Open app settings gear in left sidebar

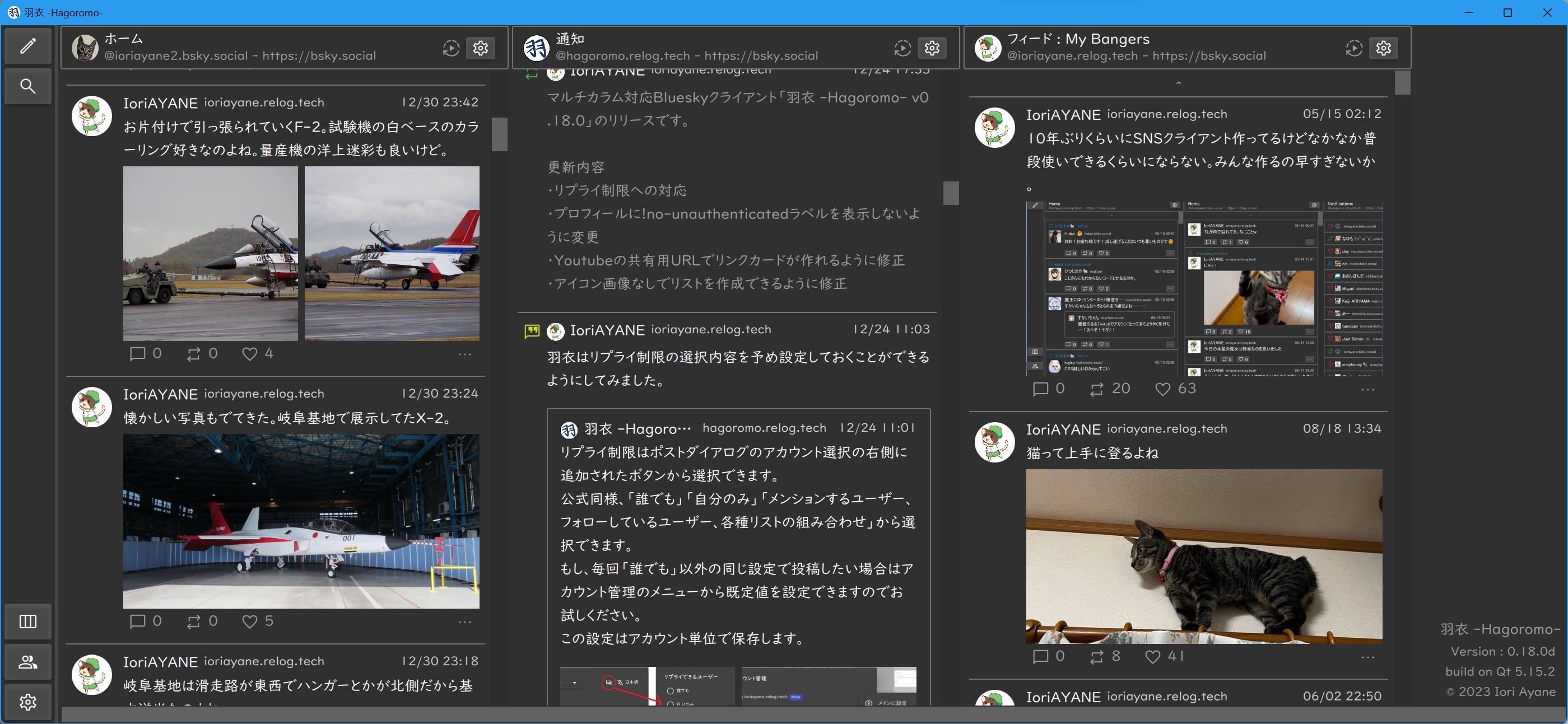coord(27,702)
